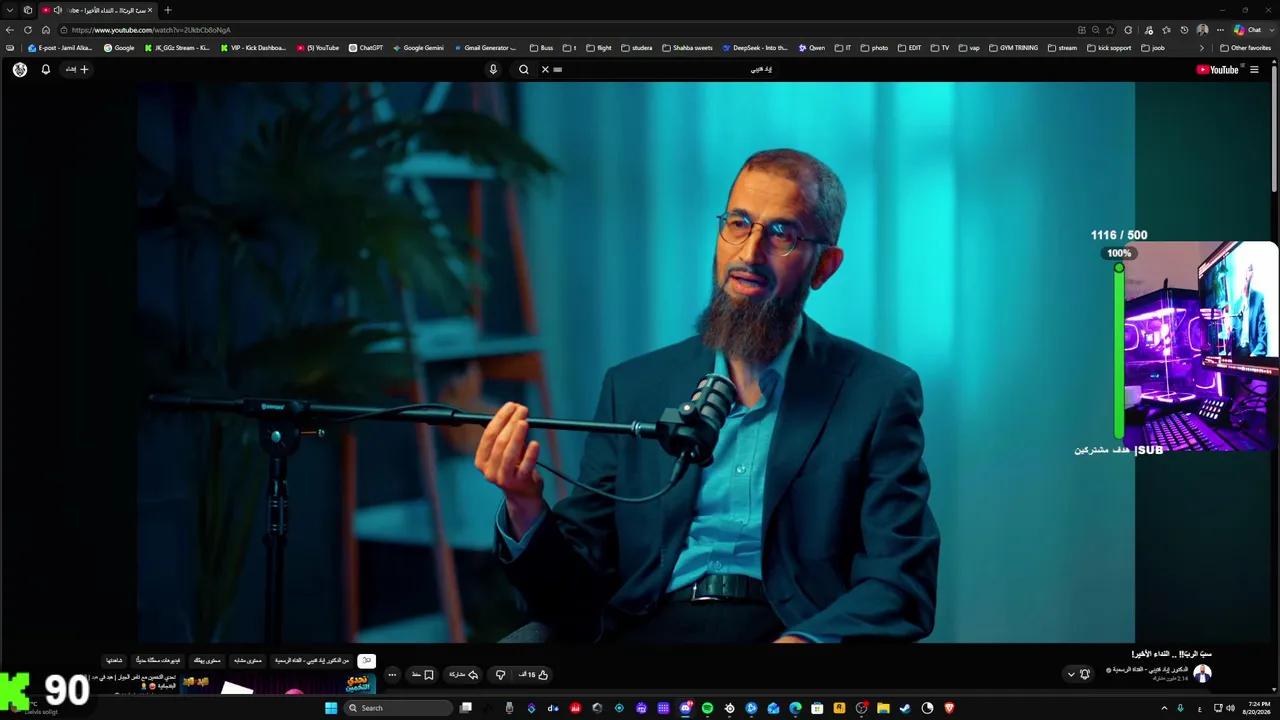Add this page to favorites star
The image size is (1280, 720).
pyautogui.click(x=1110, y=30)
